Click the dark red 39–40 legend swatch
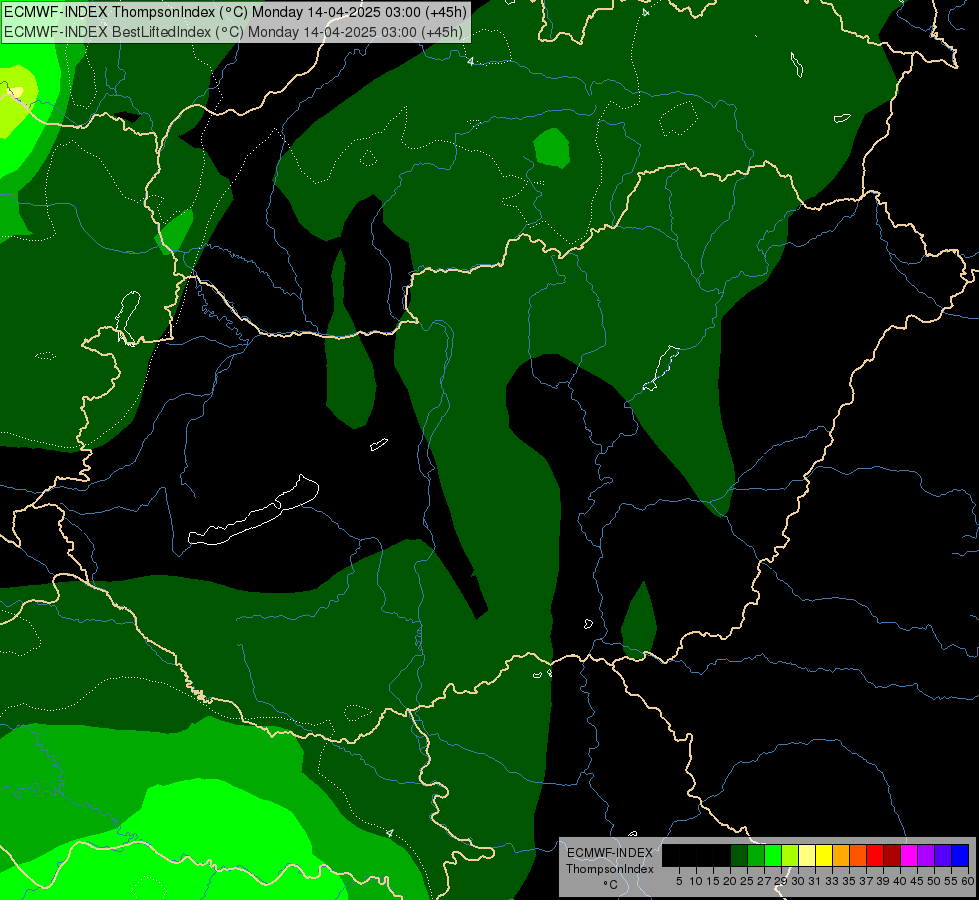The height and width of the screenshot is (900, 979). click(x=892, y=855)
